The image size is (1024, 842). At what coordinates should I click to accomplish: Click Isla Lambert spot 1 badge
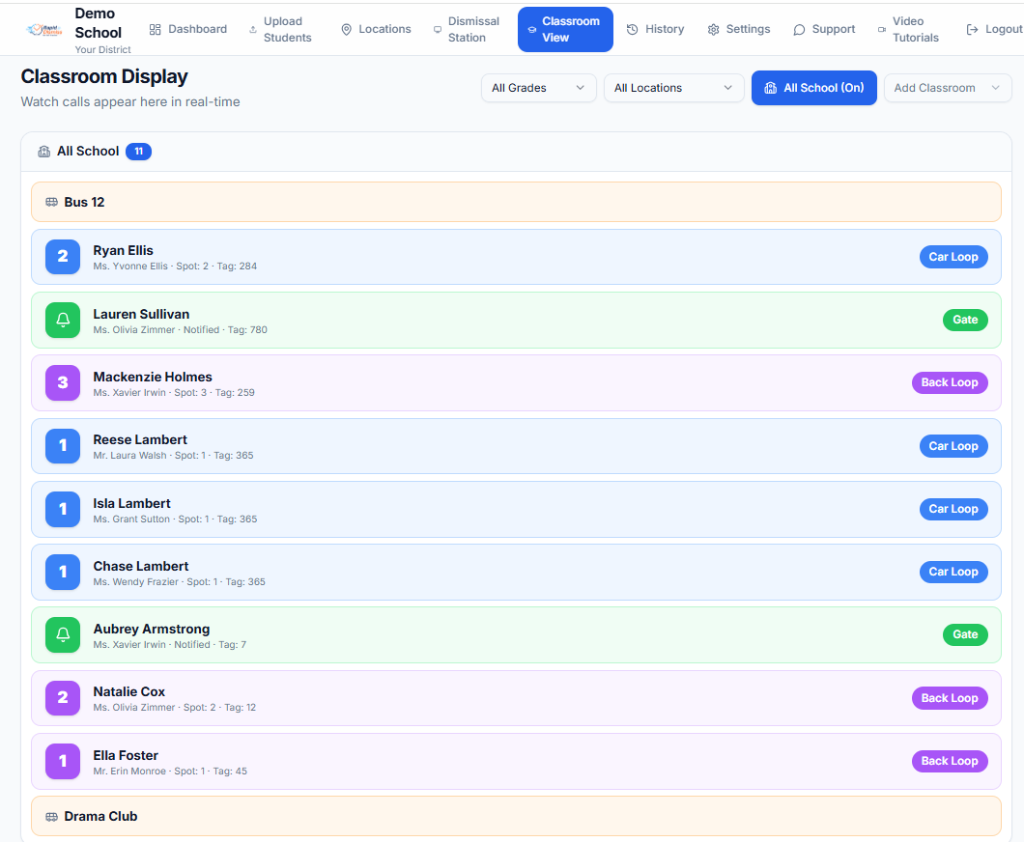63,510
